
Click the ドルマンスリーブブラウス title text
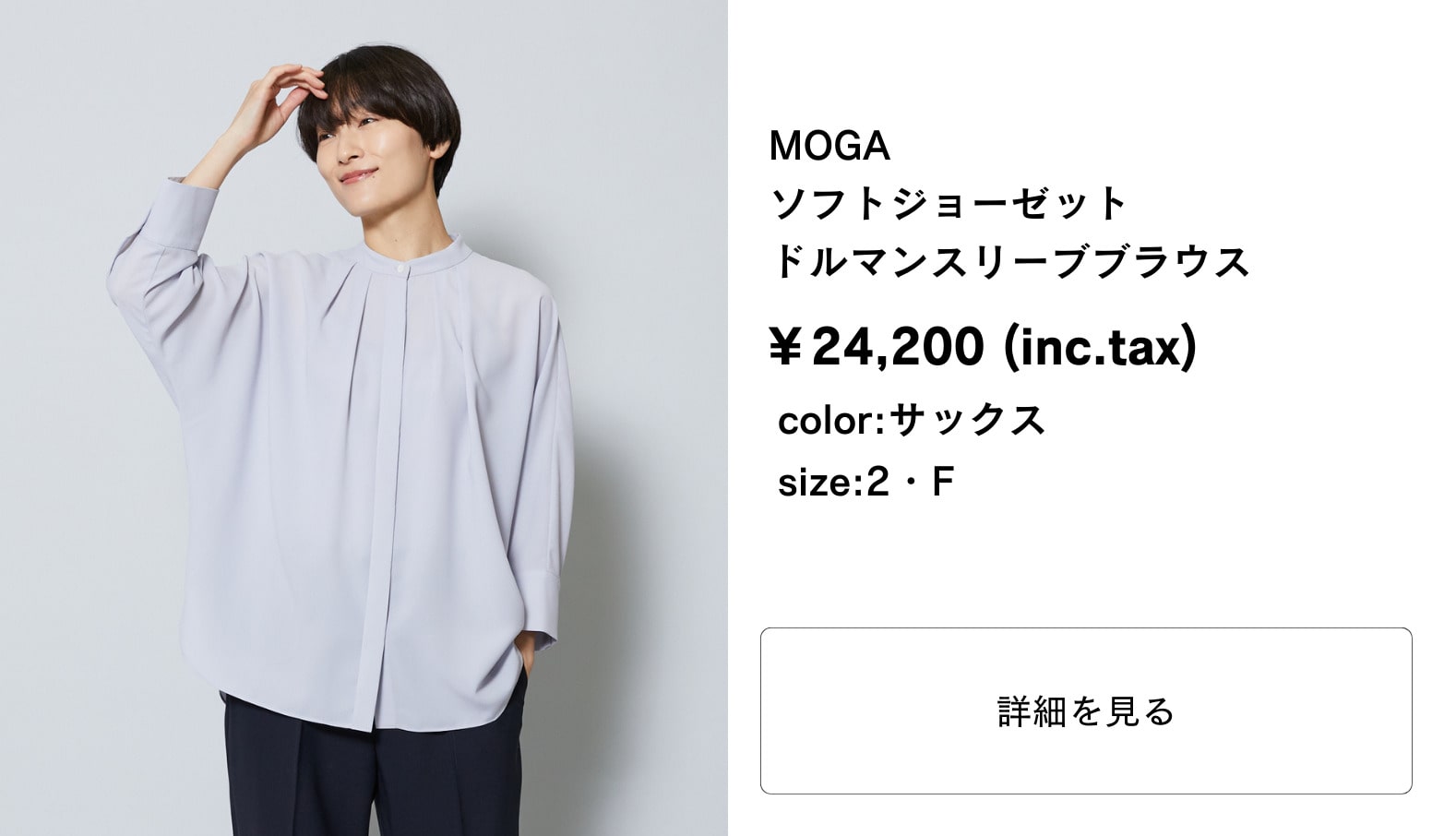point(1009,262)
